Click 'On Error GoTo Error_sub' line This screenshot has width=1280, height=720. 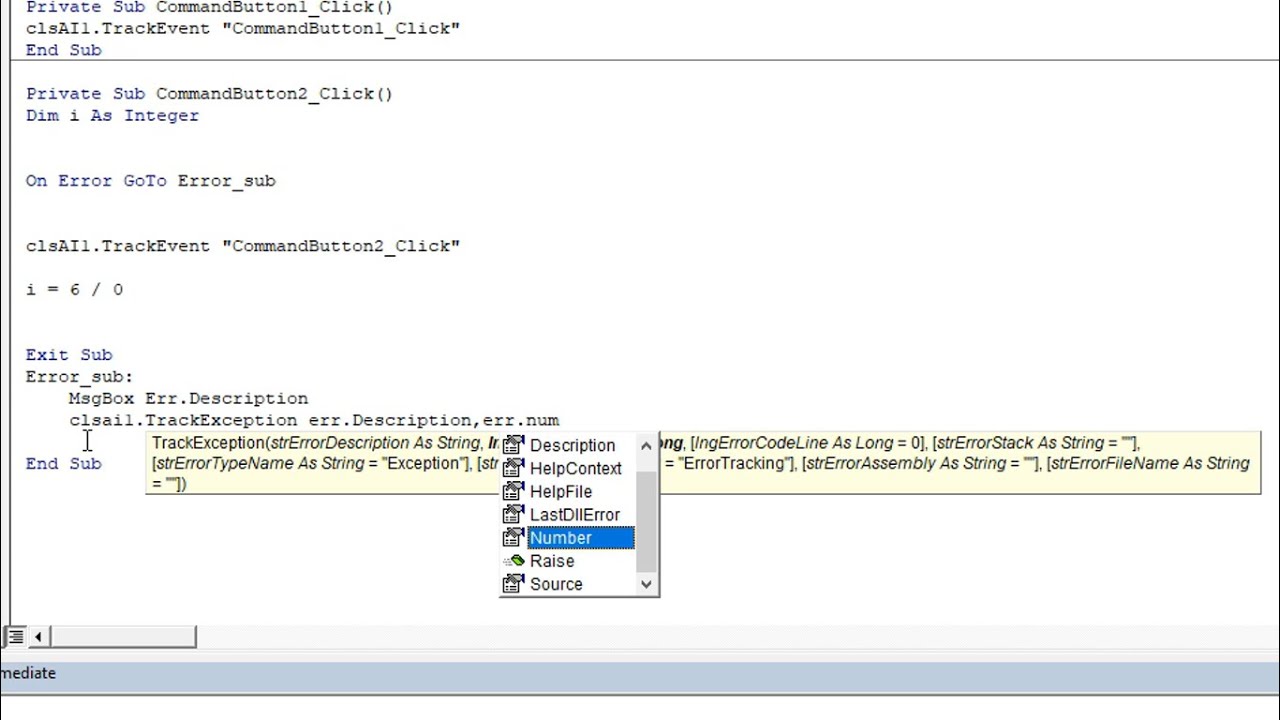coord(150,181)
